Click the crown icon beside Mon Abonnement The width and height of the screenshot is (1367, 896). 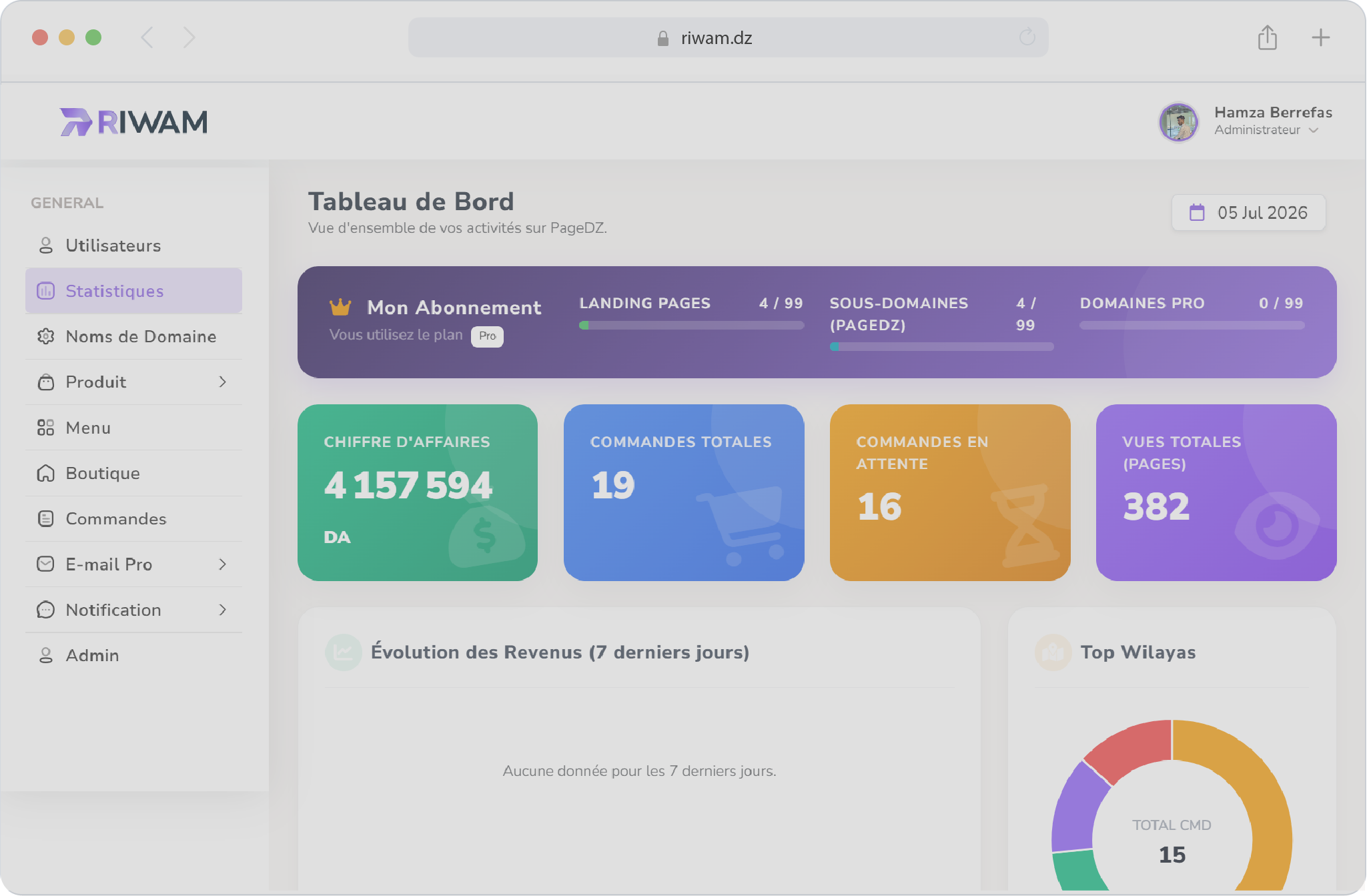pos(340,307)
